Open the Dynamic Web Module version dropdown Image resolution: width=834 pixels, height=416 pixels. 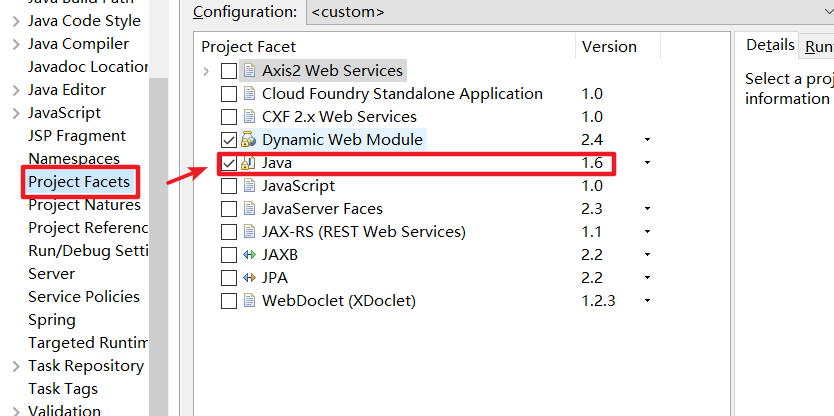[647, 140]
